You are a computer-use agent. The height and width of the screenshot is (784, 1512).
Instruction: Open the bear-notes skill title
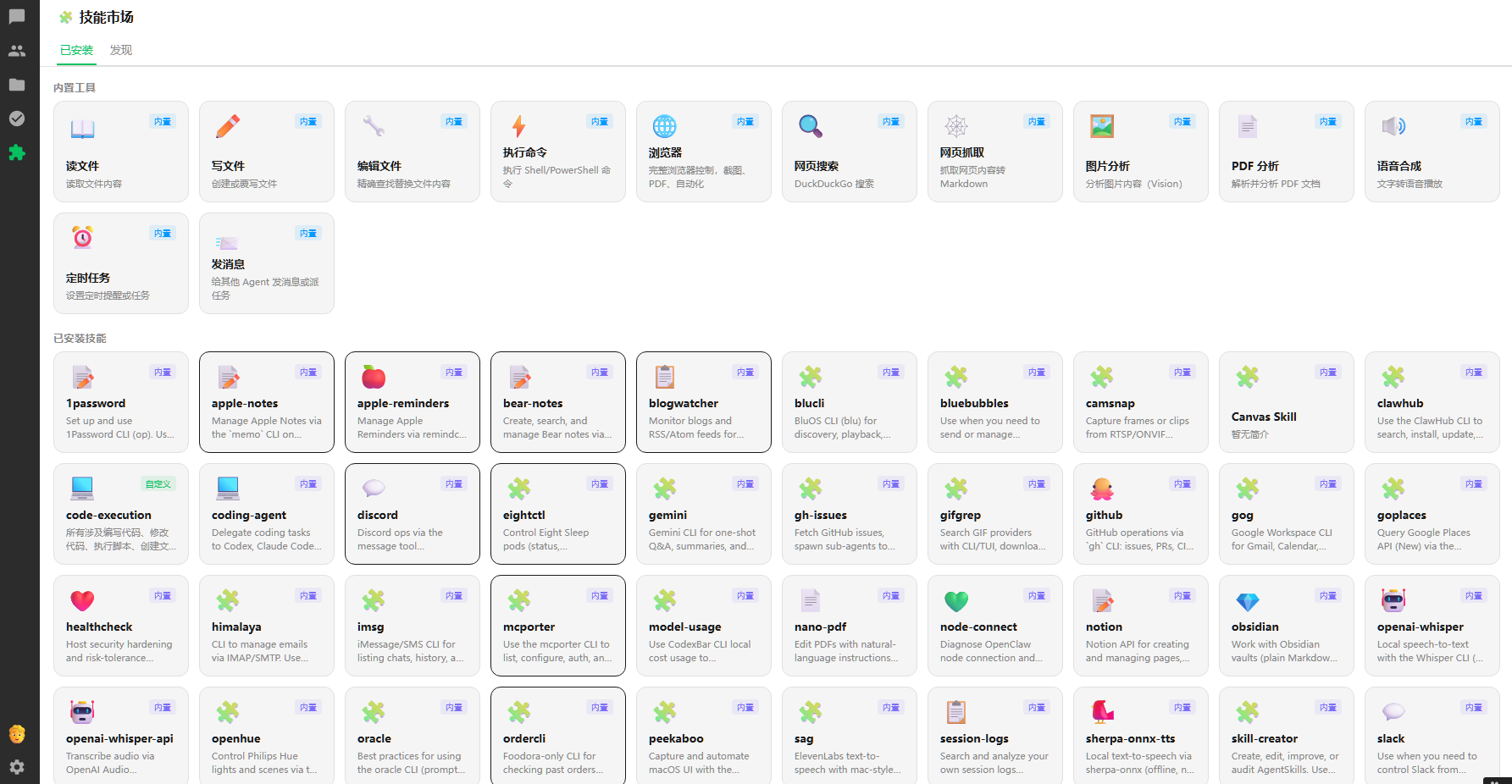pyautogui.click(x=533, y=404)
